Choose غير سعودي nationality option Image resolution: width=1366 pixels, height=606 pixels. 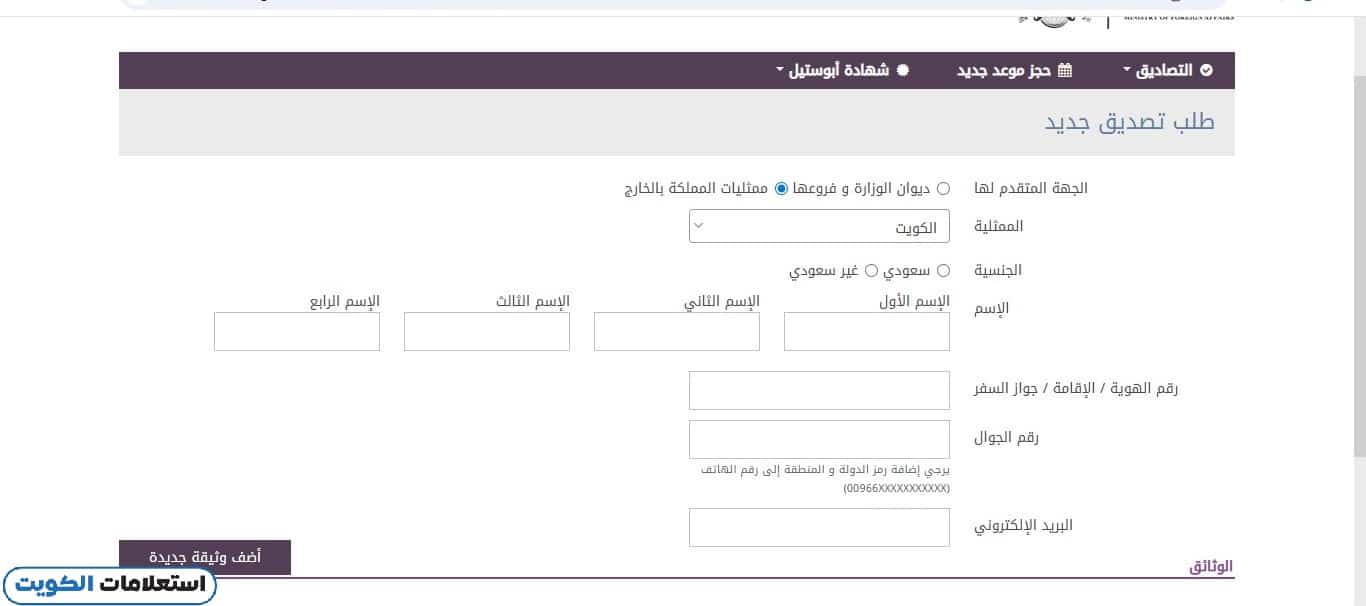point(870,270)
